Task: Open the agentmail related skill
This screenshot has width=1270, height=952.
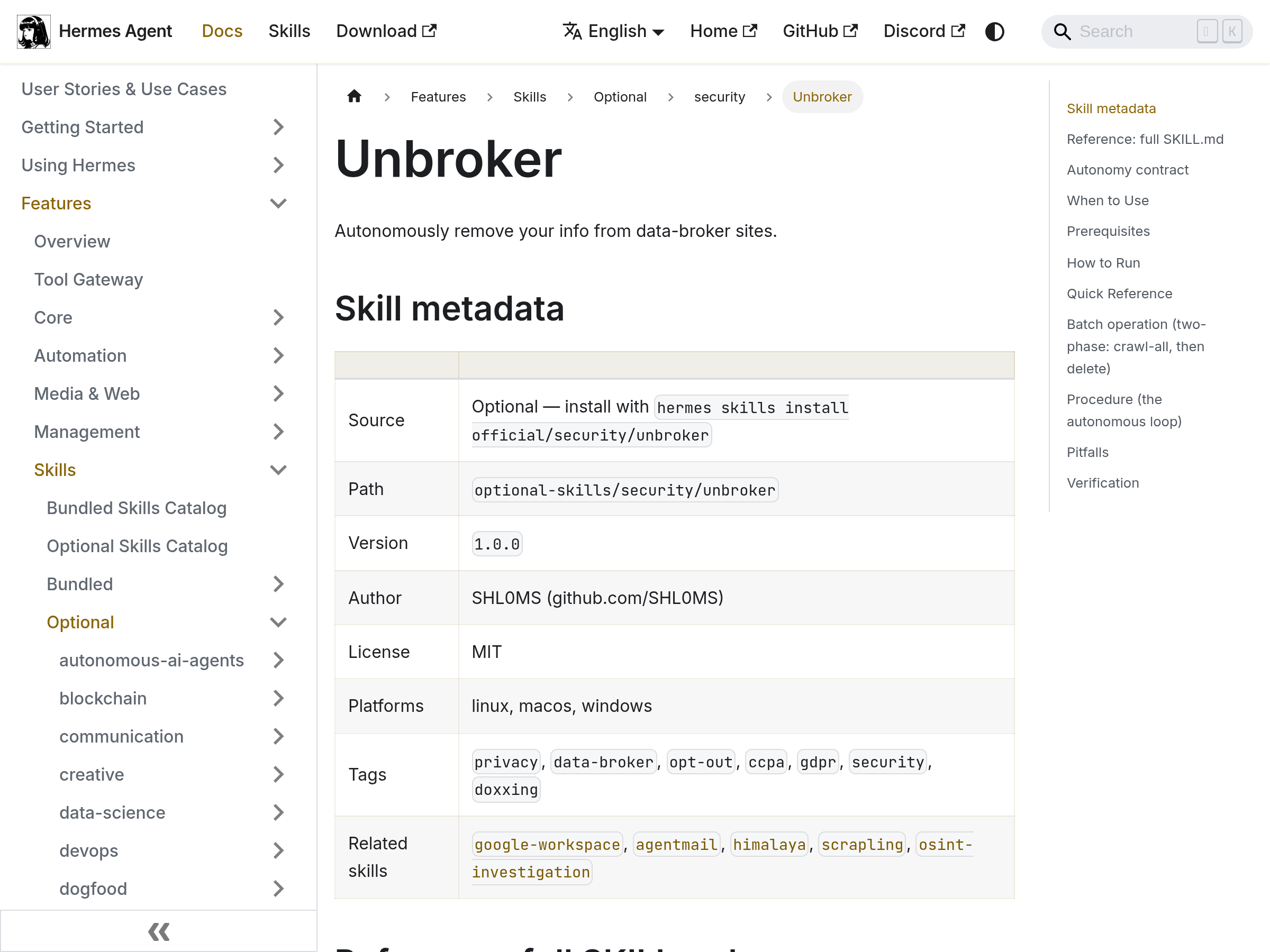Action: [676, 844]
